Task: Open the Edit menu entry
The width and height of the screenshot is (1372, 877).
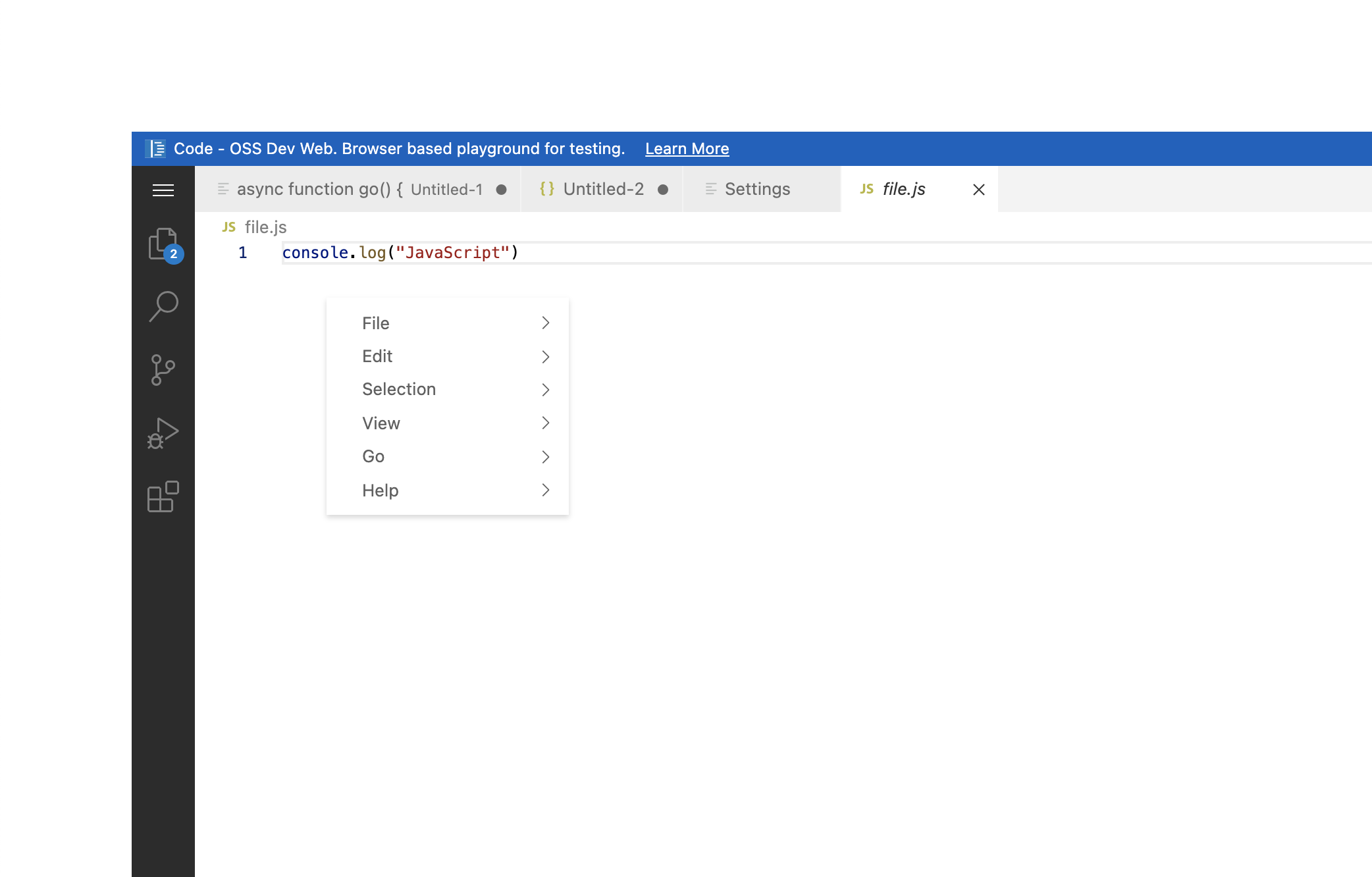Action: [377, 356]
